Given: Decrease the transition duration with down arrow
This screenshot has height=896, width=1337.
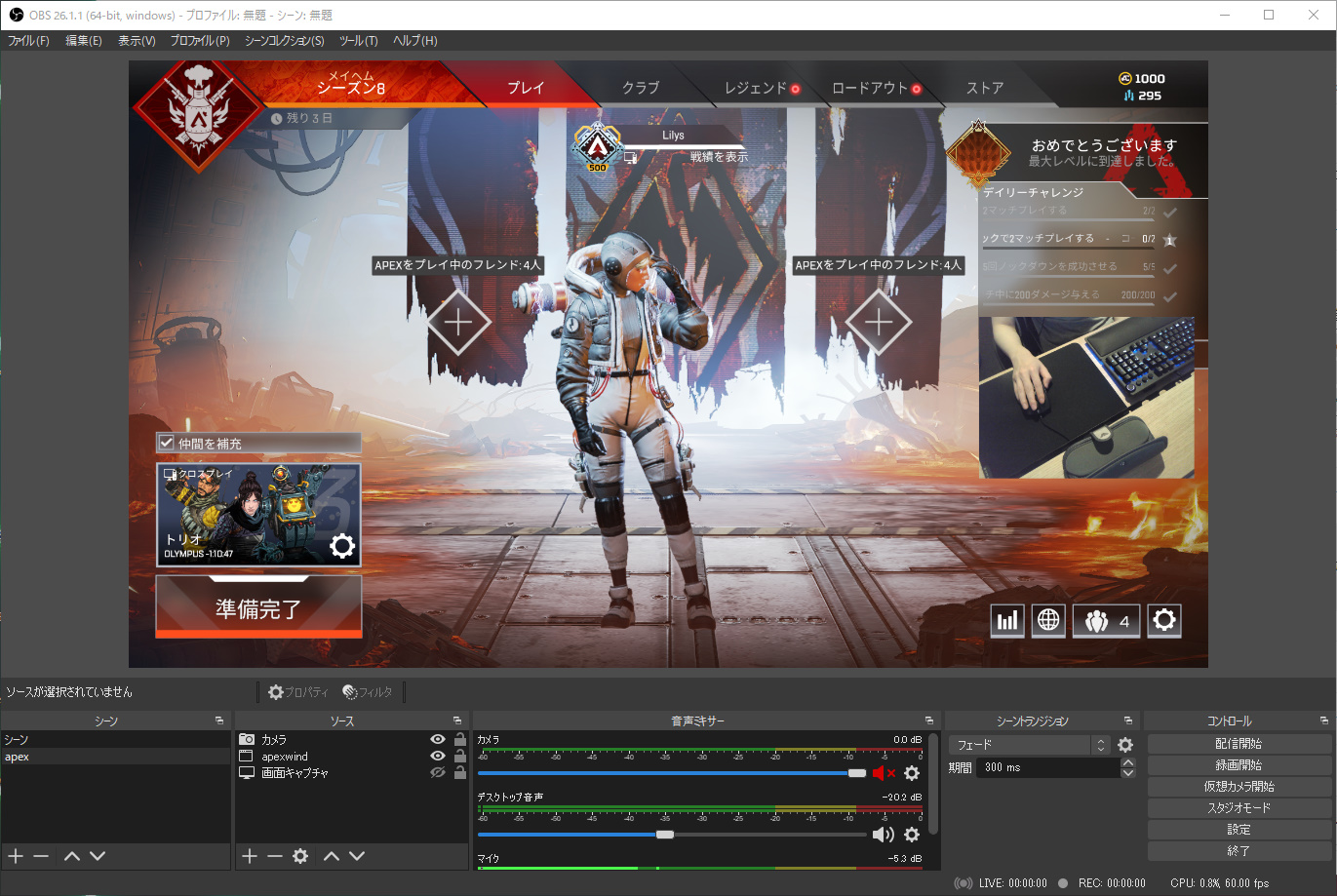Looking at the screenshot, I should pyautogui.click(x=1128, y=773).
